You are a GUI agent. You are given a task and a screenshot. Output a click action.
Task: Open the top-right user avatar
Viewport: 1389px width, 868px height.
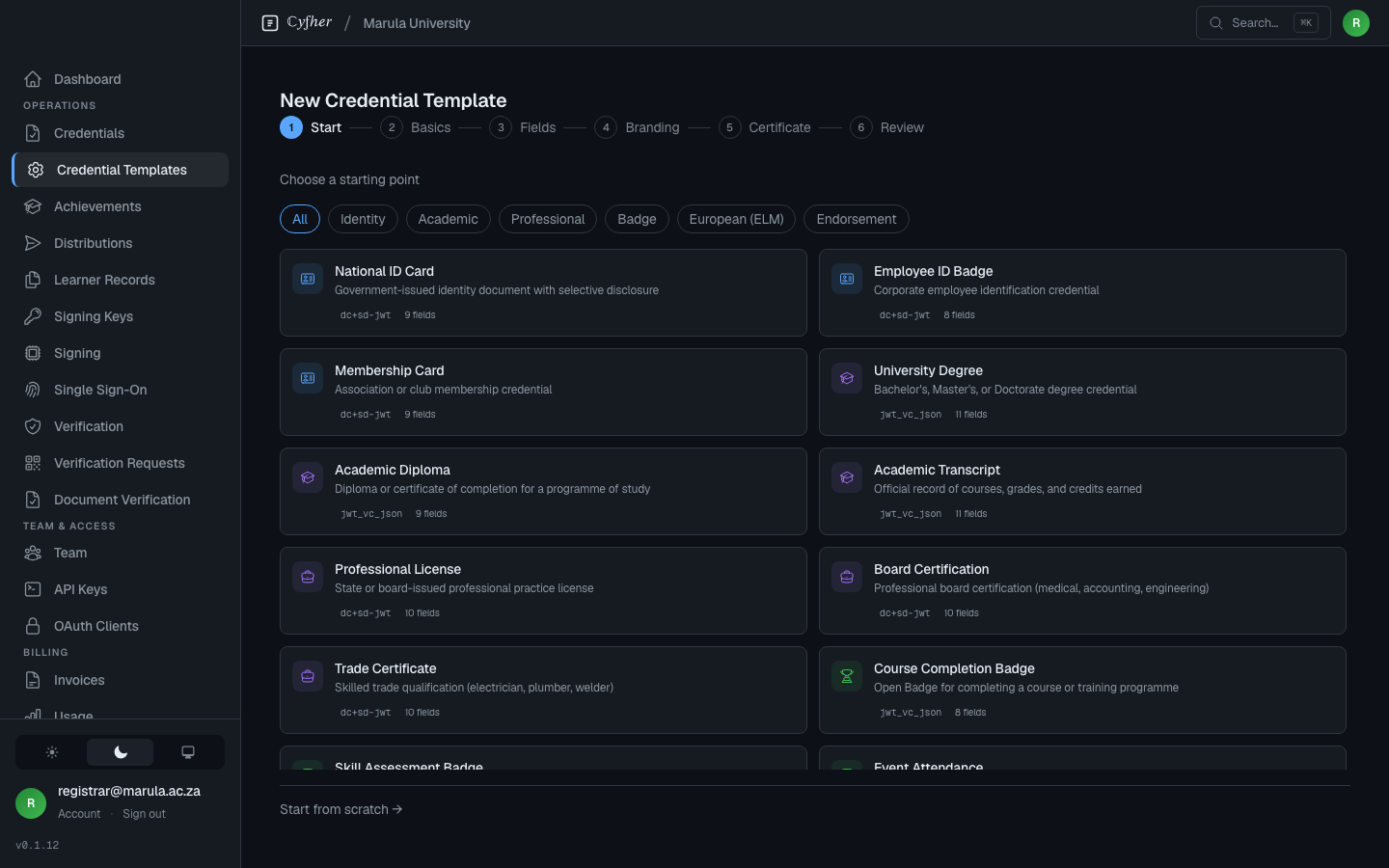click(1356, 23)
